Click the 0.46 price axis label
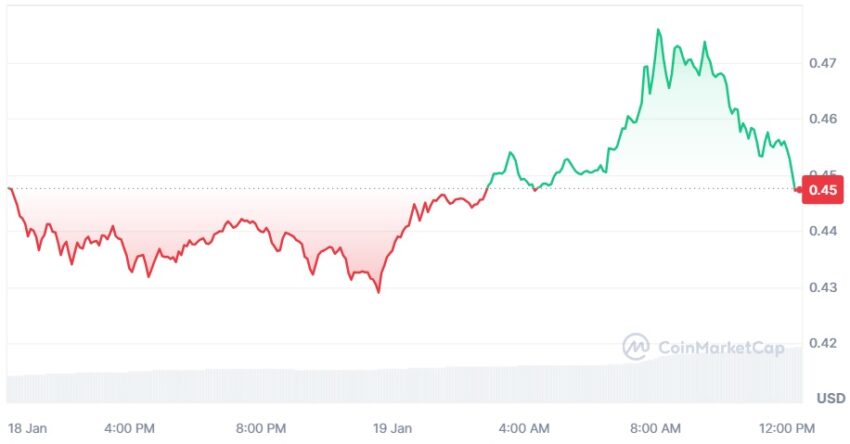This screenshot has width=850, height=444. (x=823, y=119)
